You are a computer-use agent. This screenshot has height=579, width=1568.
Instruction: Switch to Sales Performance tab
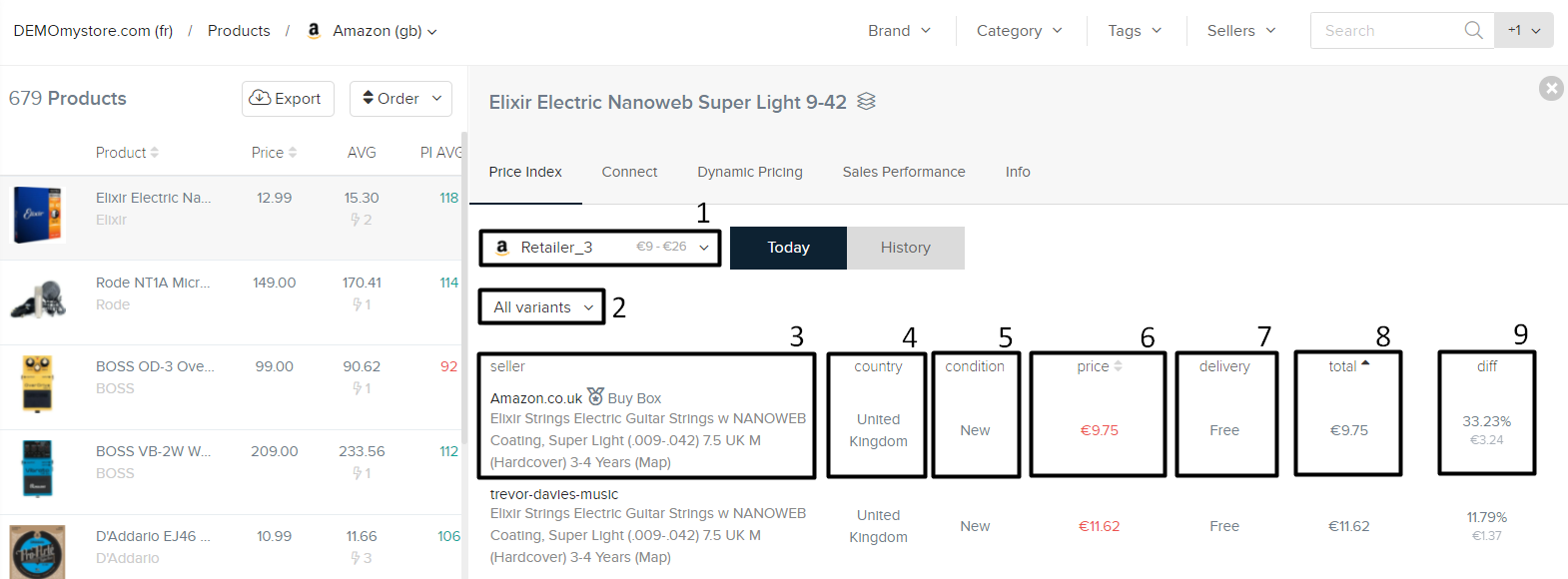pos(903,172)
